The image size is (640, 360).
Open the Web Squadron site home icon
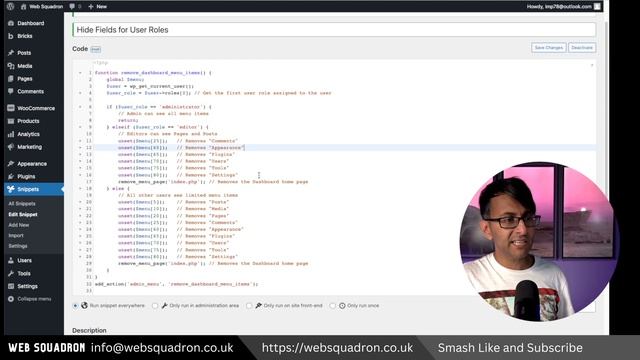click(23, 7)
